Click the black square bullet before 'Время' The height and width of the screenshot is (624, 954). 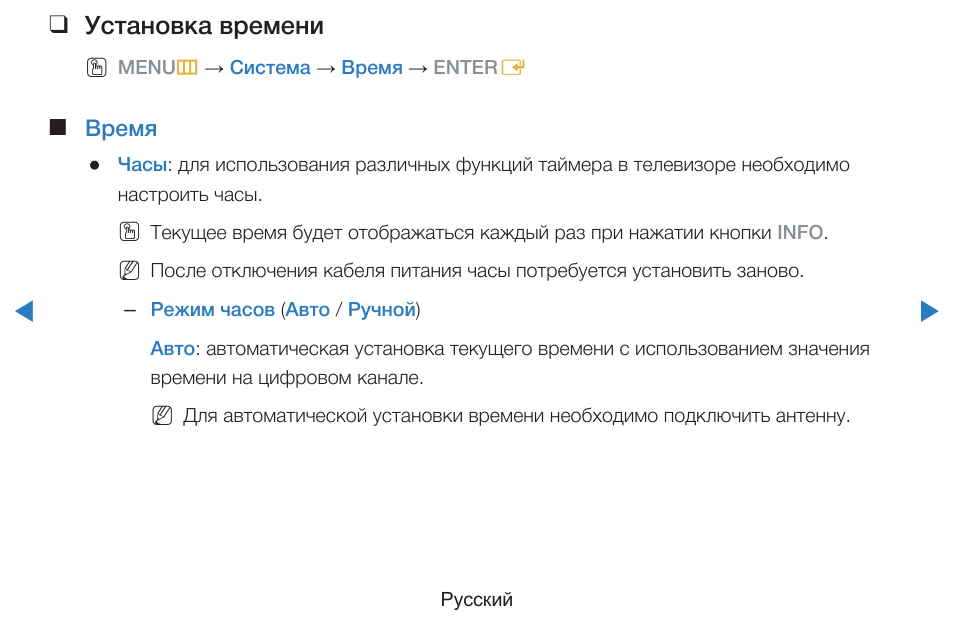pos(57,128)
